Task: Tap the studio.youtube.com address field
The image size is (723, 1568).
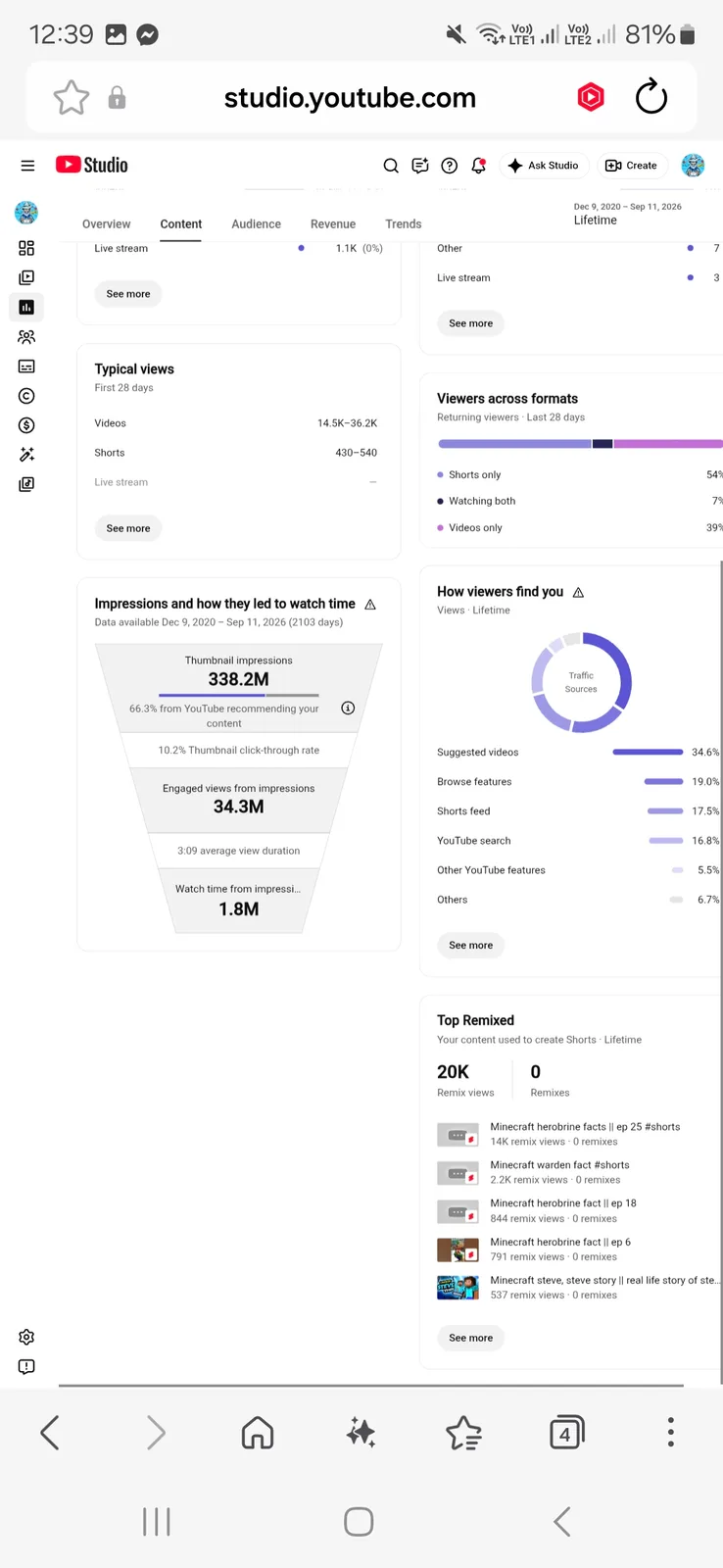Action: (x=350, y=97)
